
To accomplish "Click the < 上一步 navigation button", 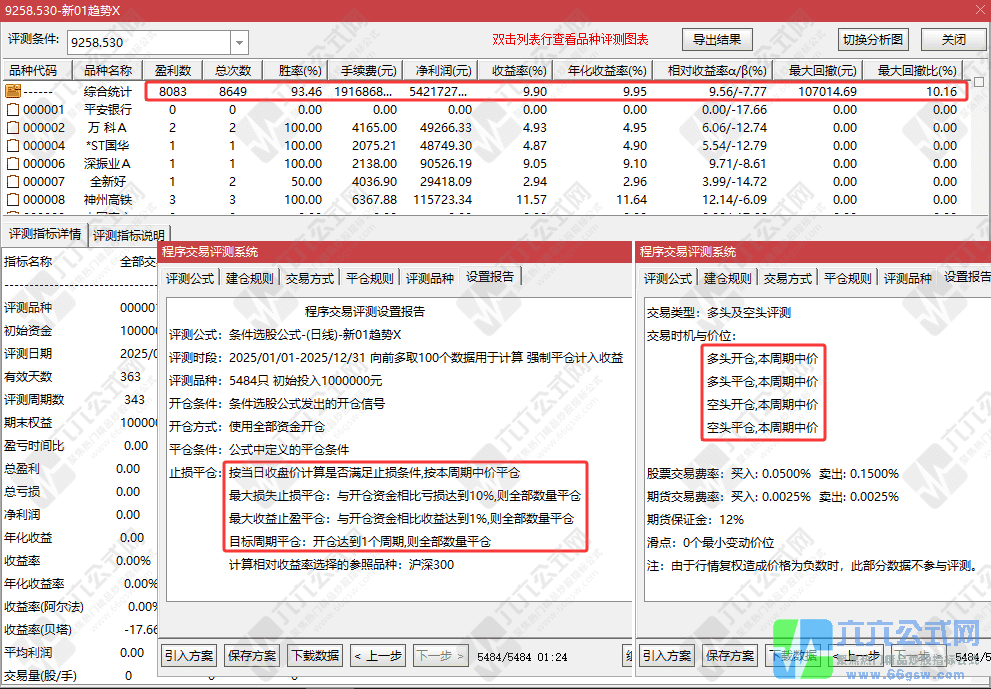I will click(x=376, y=655).
